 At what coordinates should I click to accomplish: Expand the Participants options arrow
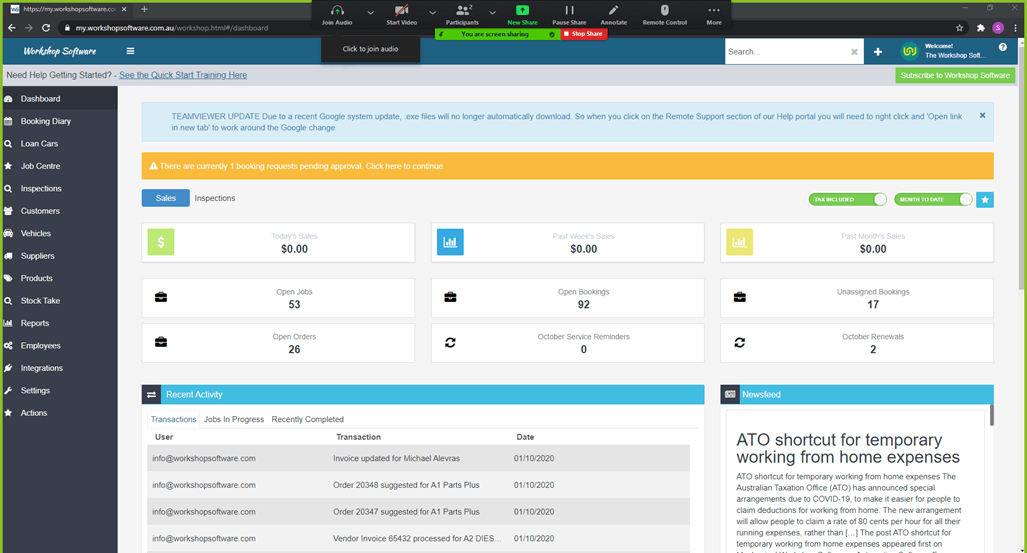pos(493,12)
